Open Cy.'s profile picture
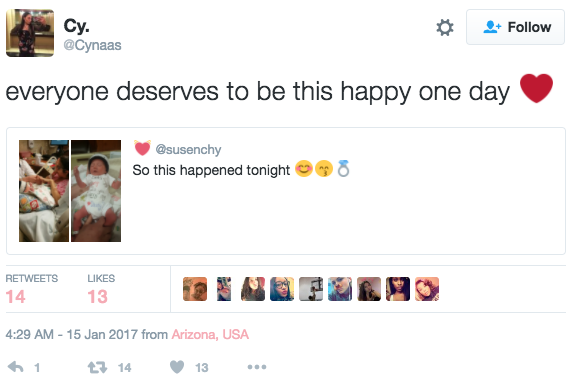Screen dimensions: 574x381 30,33
